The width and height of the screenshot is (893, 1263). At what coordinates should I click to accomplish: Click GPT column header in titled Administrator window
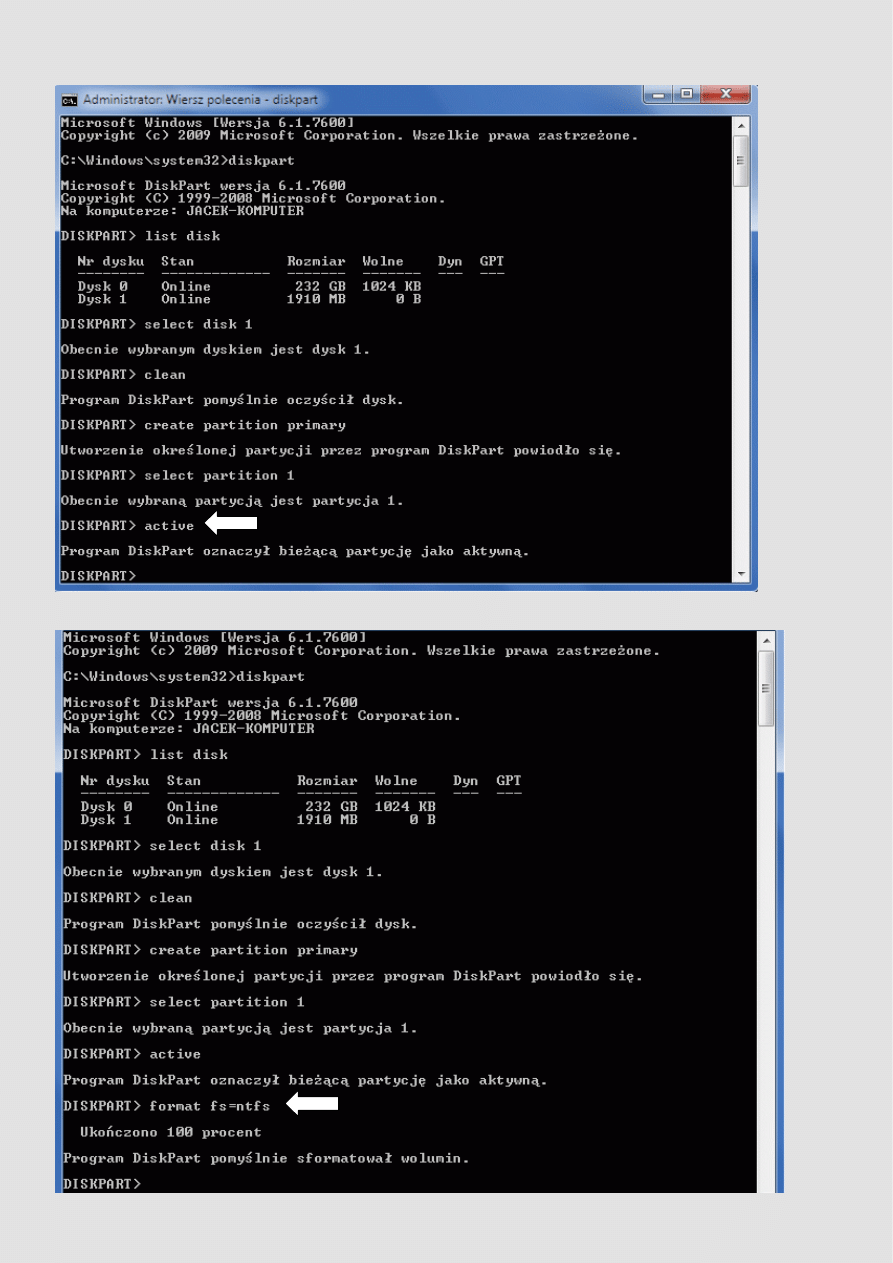point(492,261)
